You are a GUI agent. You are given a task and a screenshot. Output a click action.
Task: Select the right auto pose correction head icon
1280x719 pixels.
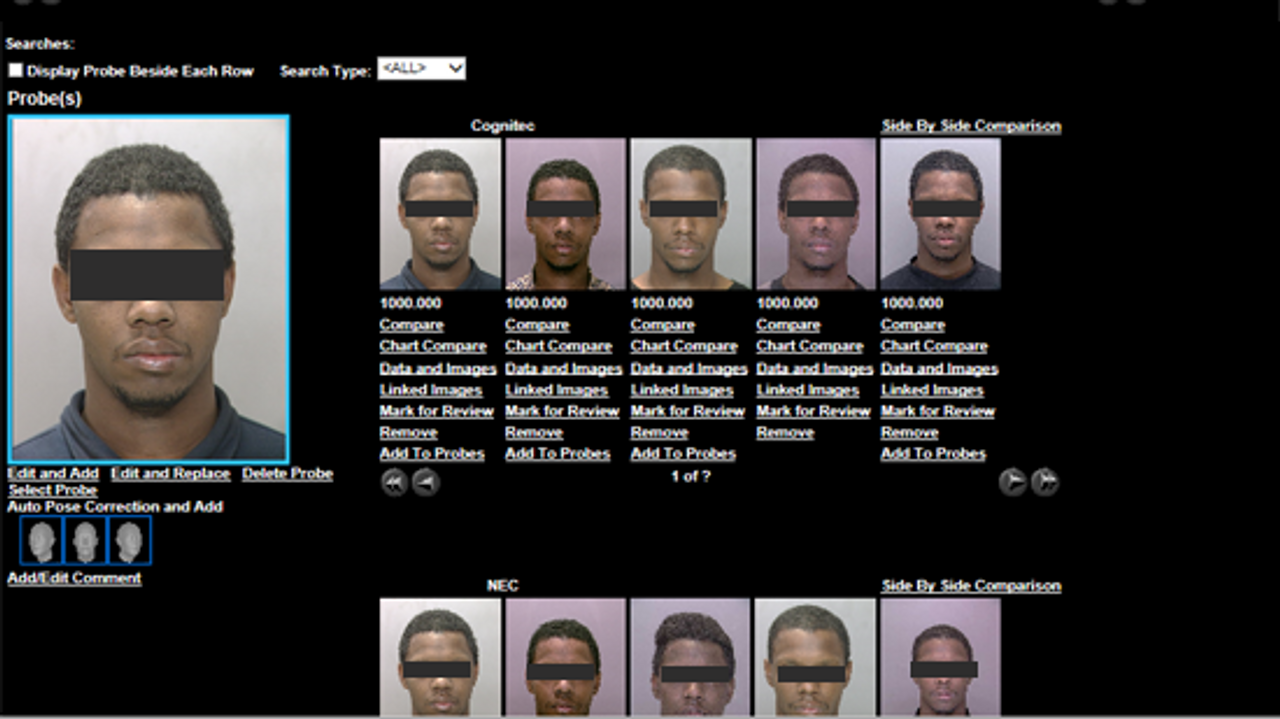(129, 541)
